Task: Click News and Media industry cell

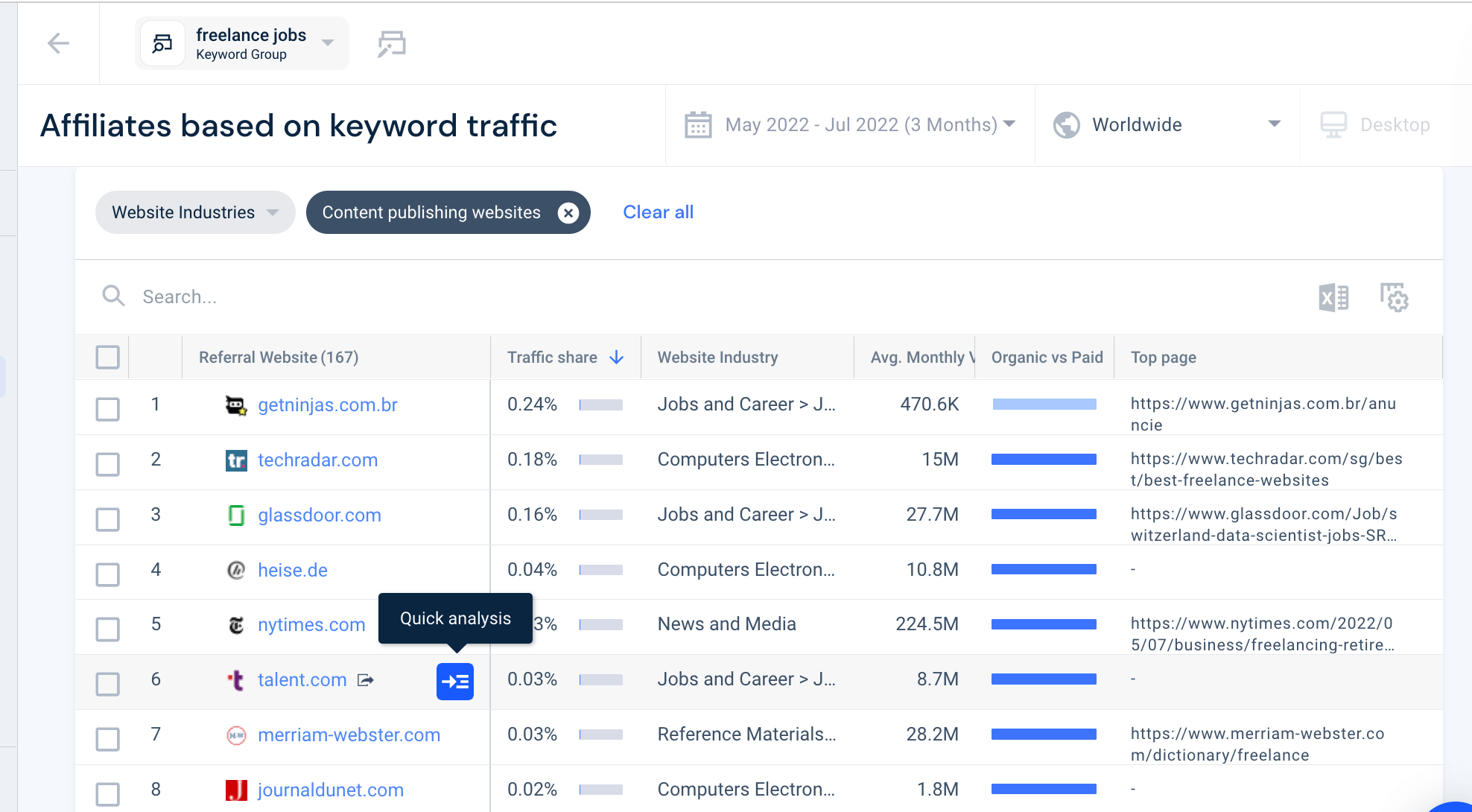Action: click(x=726, y=624)
